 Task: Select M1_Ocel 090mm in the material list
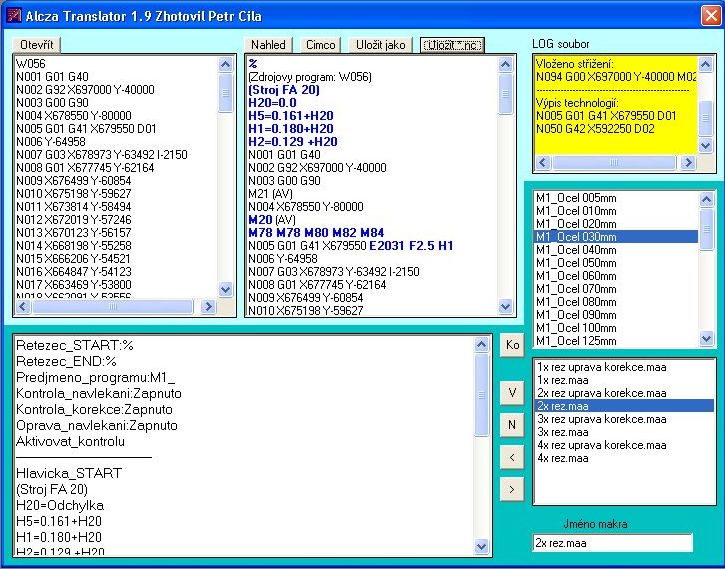point(615,315)
